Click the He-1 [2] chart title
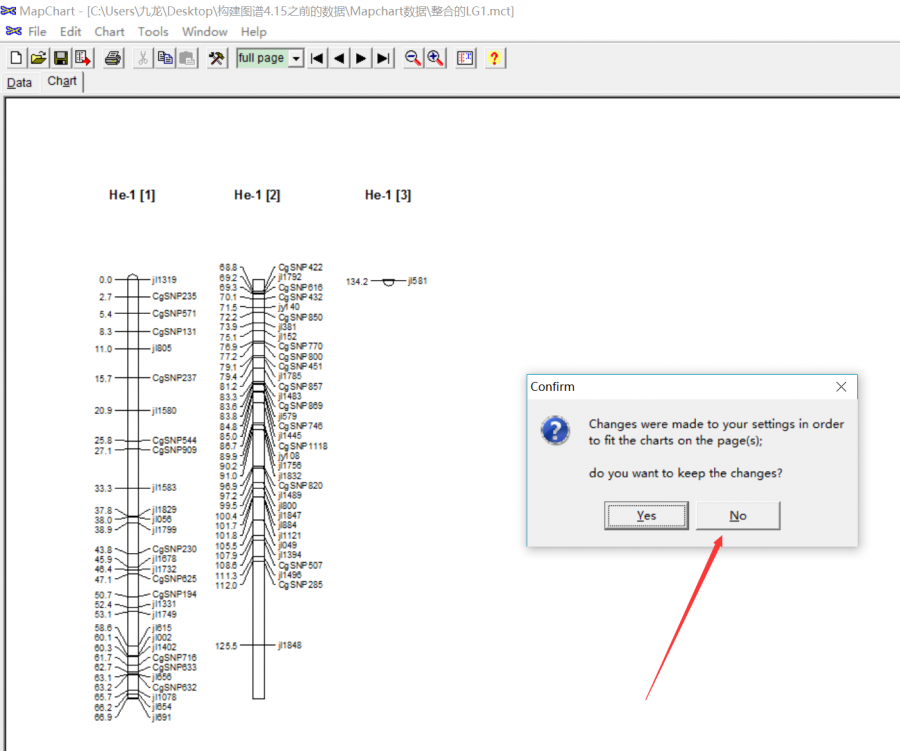The image size is (900, 751). [x=257, y=195]
